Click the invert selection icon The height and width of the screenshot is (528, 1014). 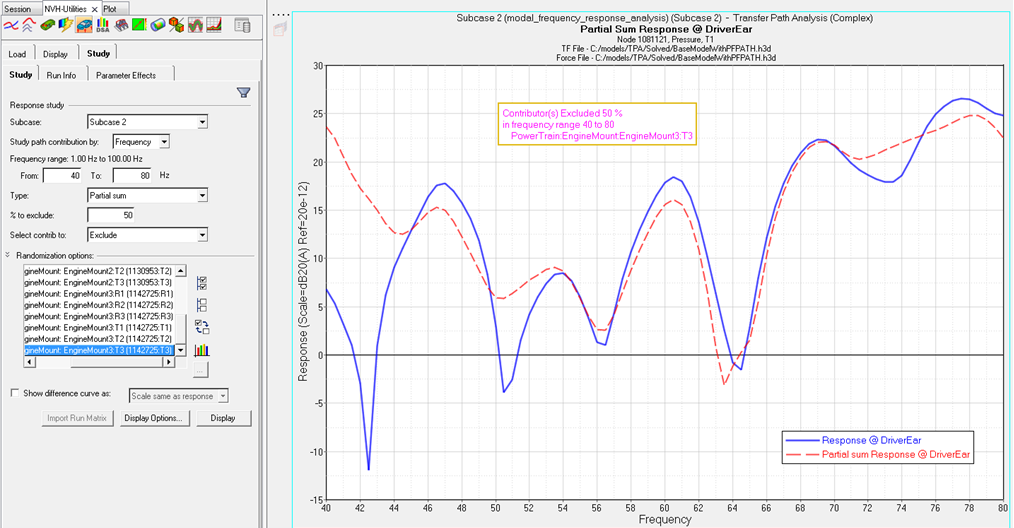click(202, 327)
